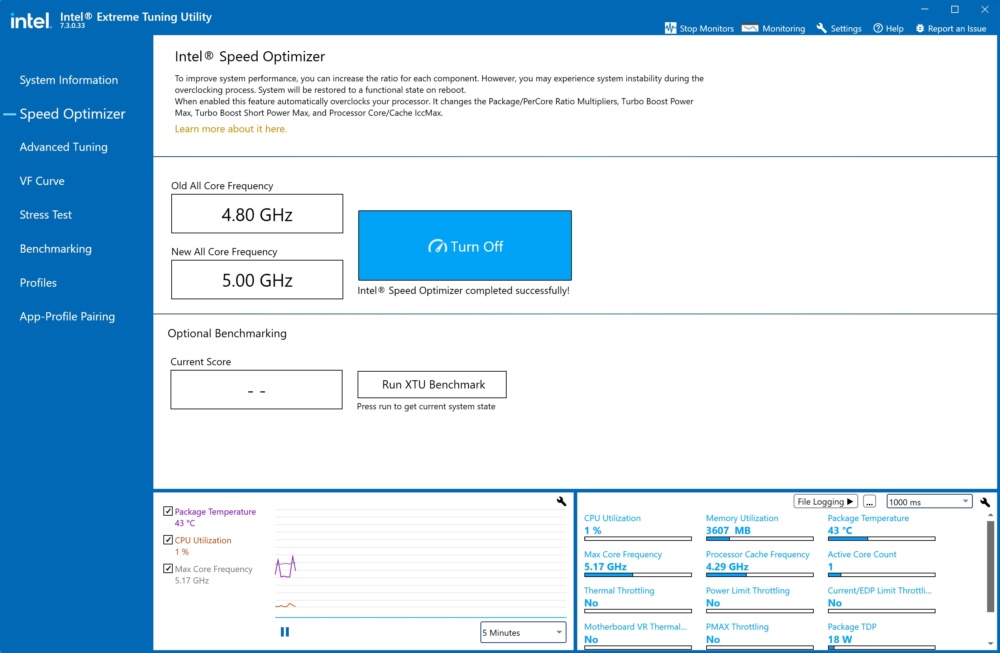Click the monitor panel scroll-down arrow

(x=990, y=643)
